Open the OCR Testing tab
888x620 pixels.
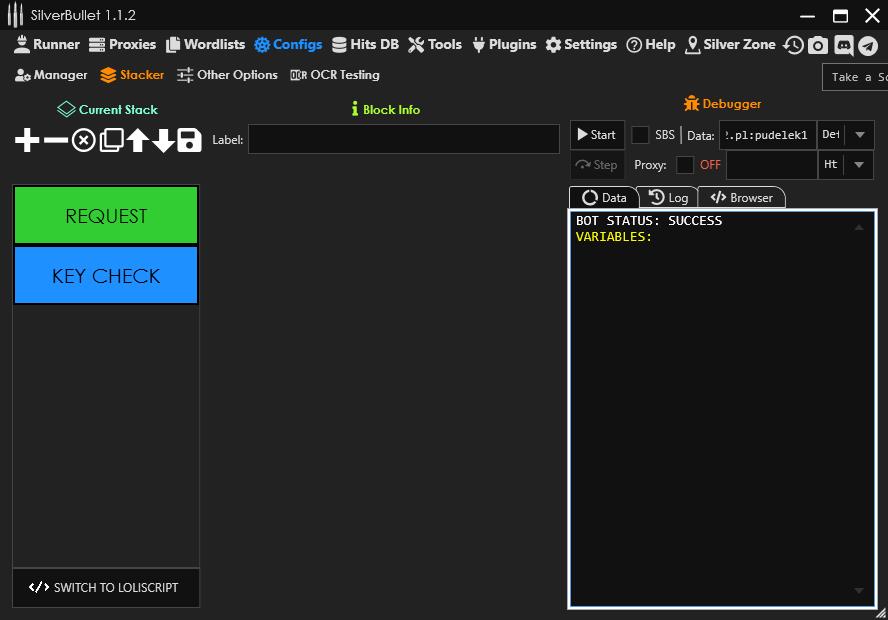pos(335,75)
